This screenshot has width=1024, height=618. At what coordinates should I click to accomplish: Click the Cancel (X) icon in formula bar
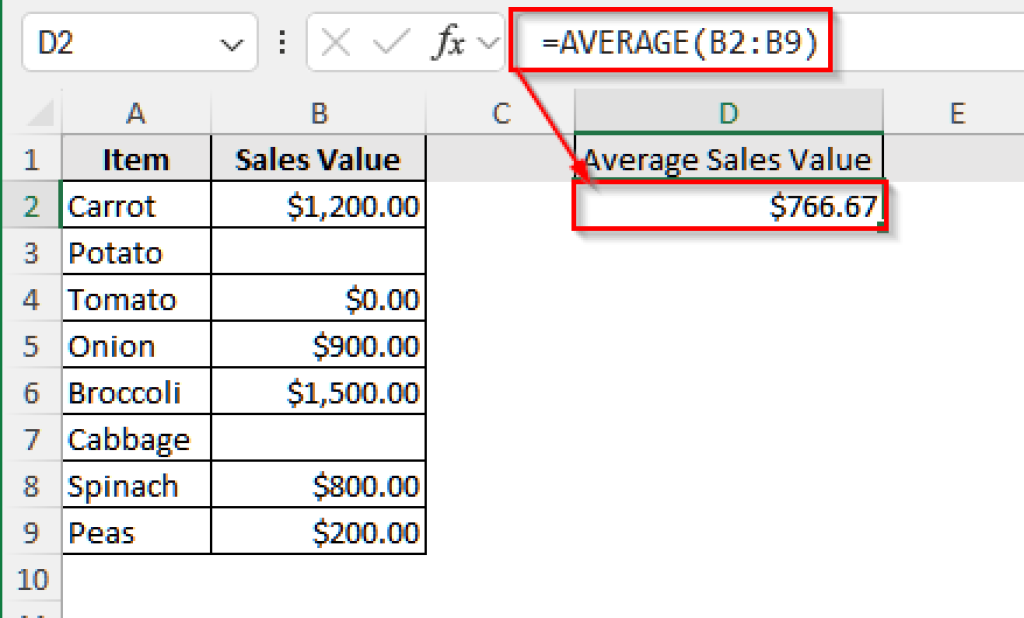(336, 41)
